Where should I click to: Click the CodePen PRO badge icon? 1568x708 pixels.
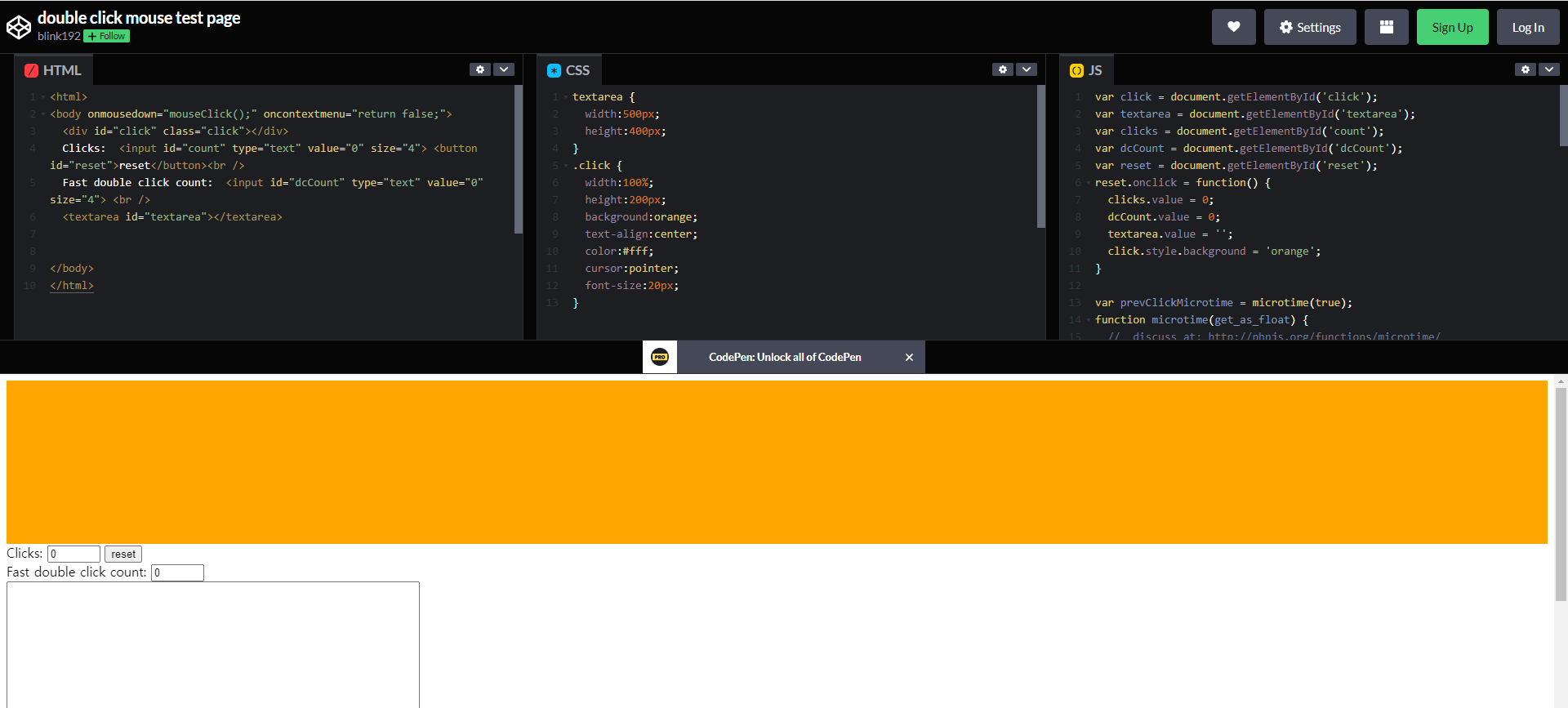pyautogui.click(x=660, y=357)
